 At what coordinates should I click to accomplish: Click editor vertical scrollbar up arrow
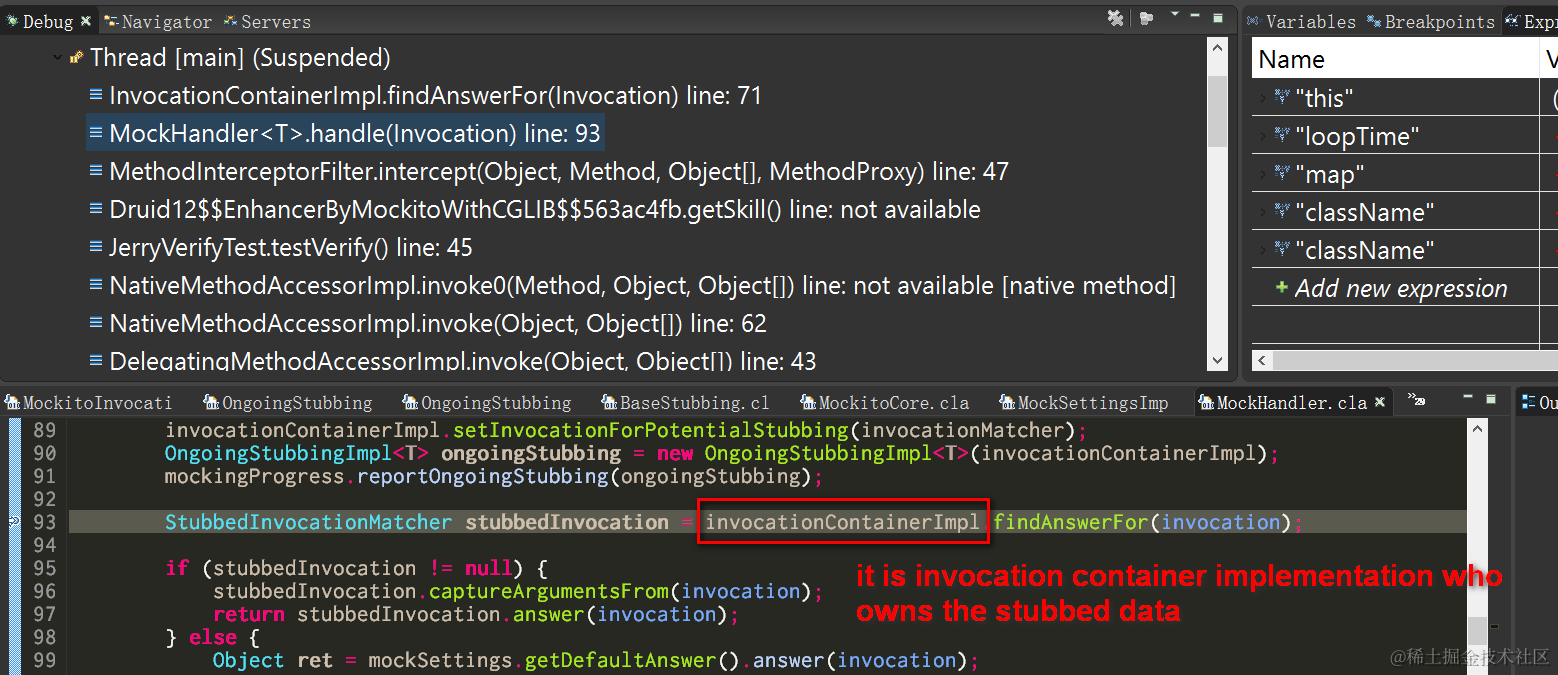click(1477, 428)
